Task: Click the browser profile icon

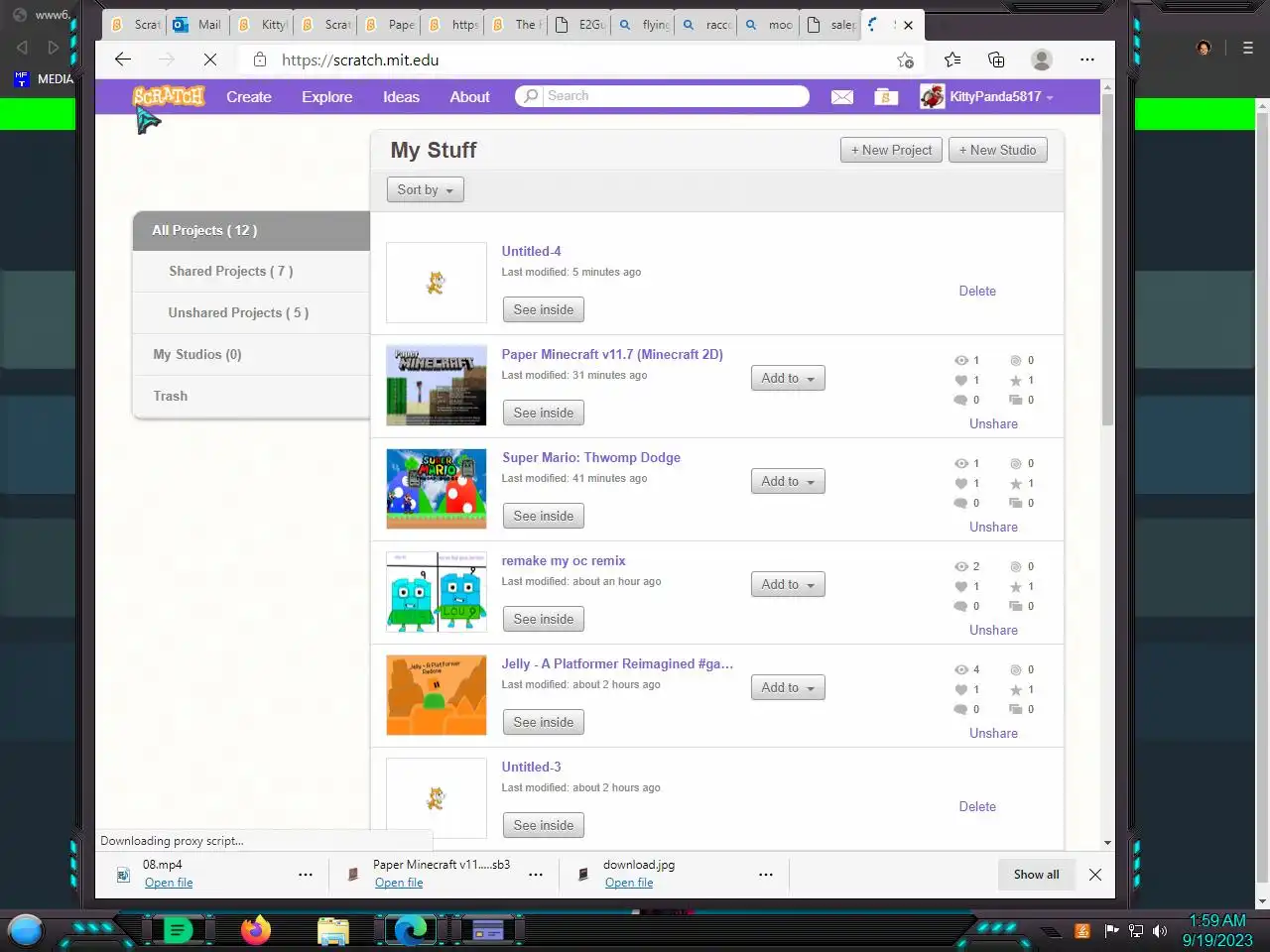Action: pos(1042,59)
